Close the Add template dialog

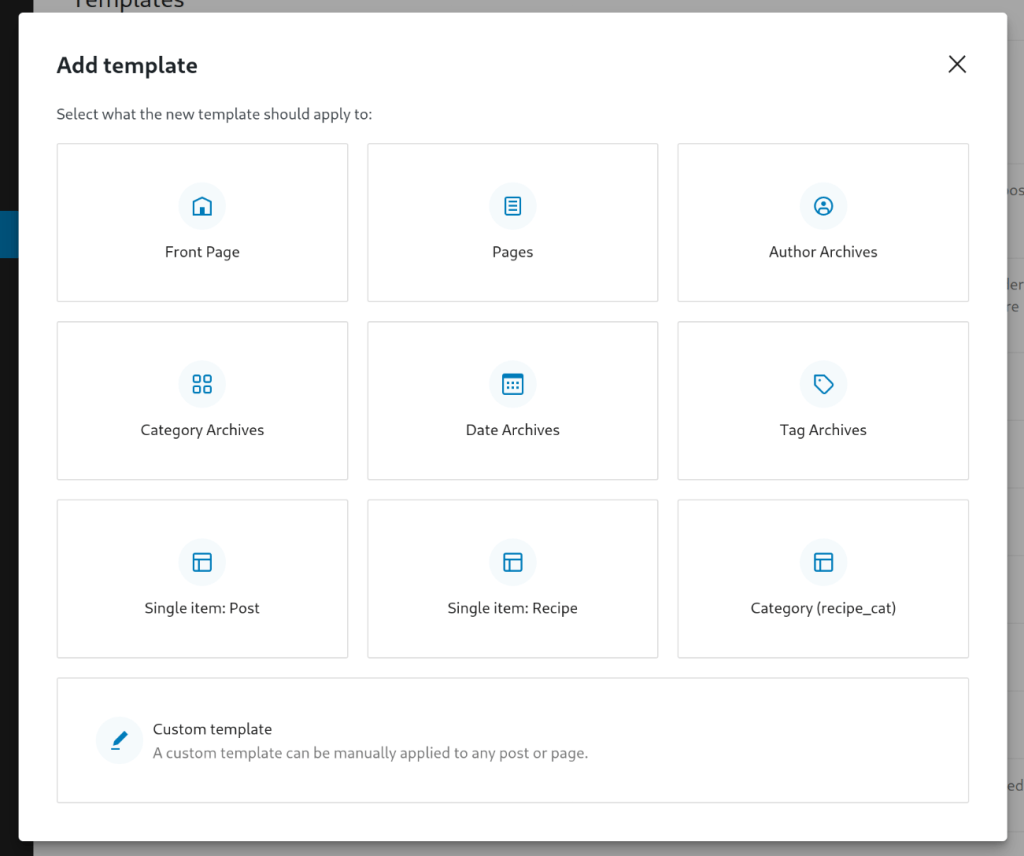click(957, 65)
